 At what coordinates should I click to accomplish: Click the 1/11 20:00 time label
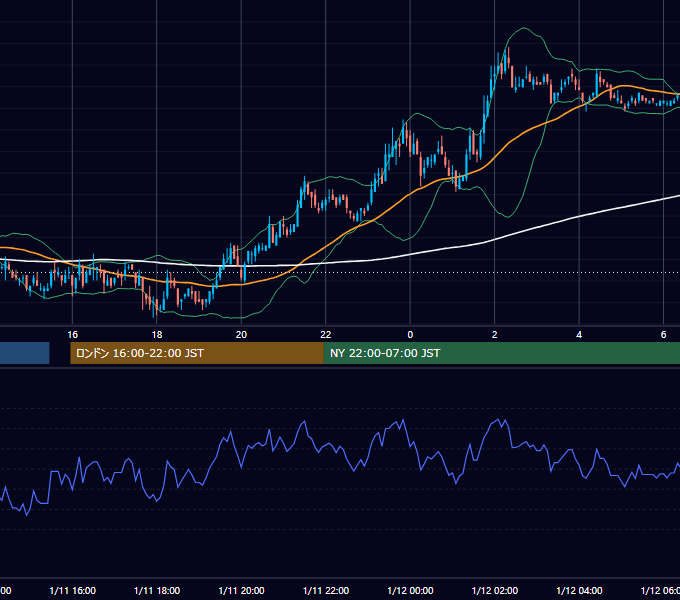click(x=241, y=591)
